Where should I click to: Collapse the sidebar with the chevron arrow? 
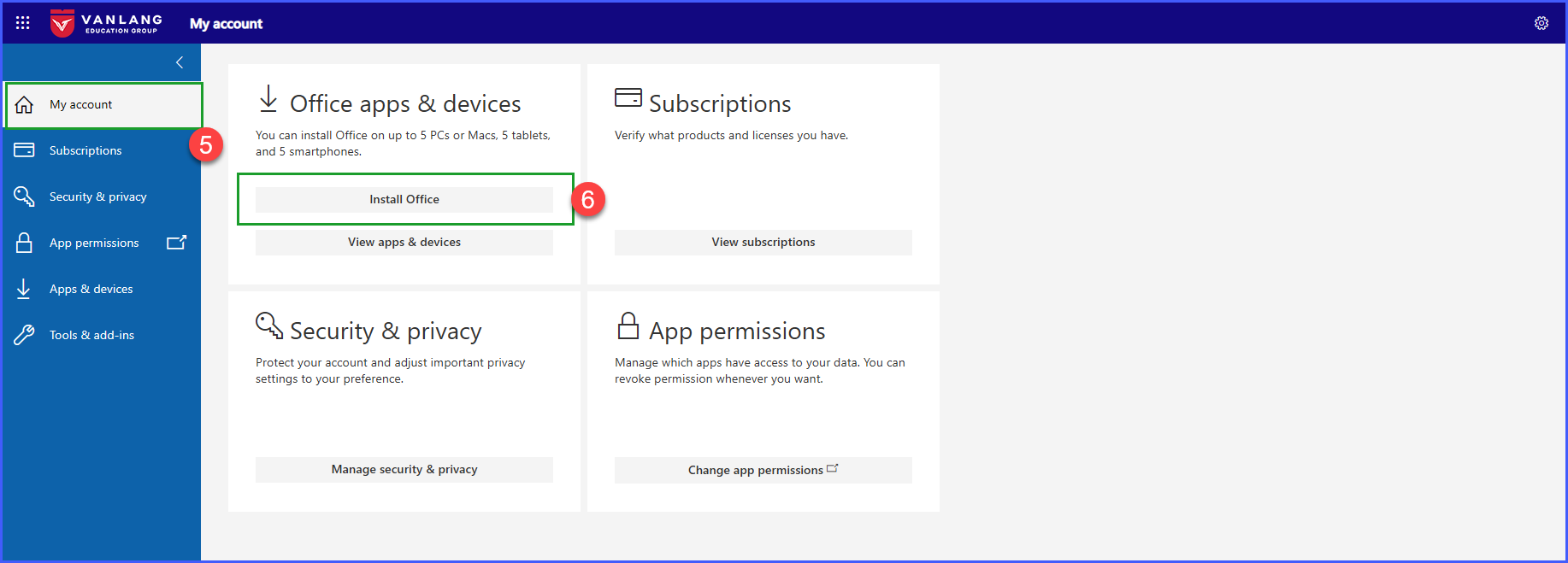[x=180, y=62]
